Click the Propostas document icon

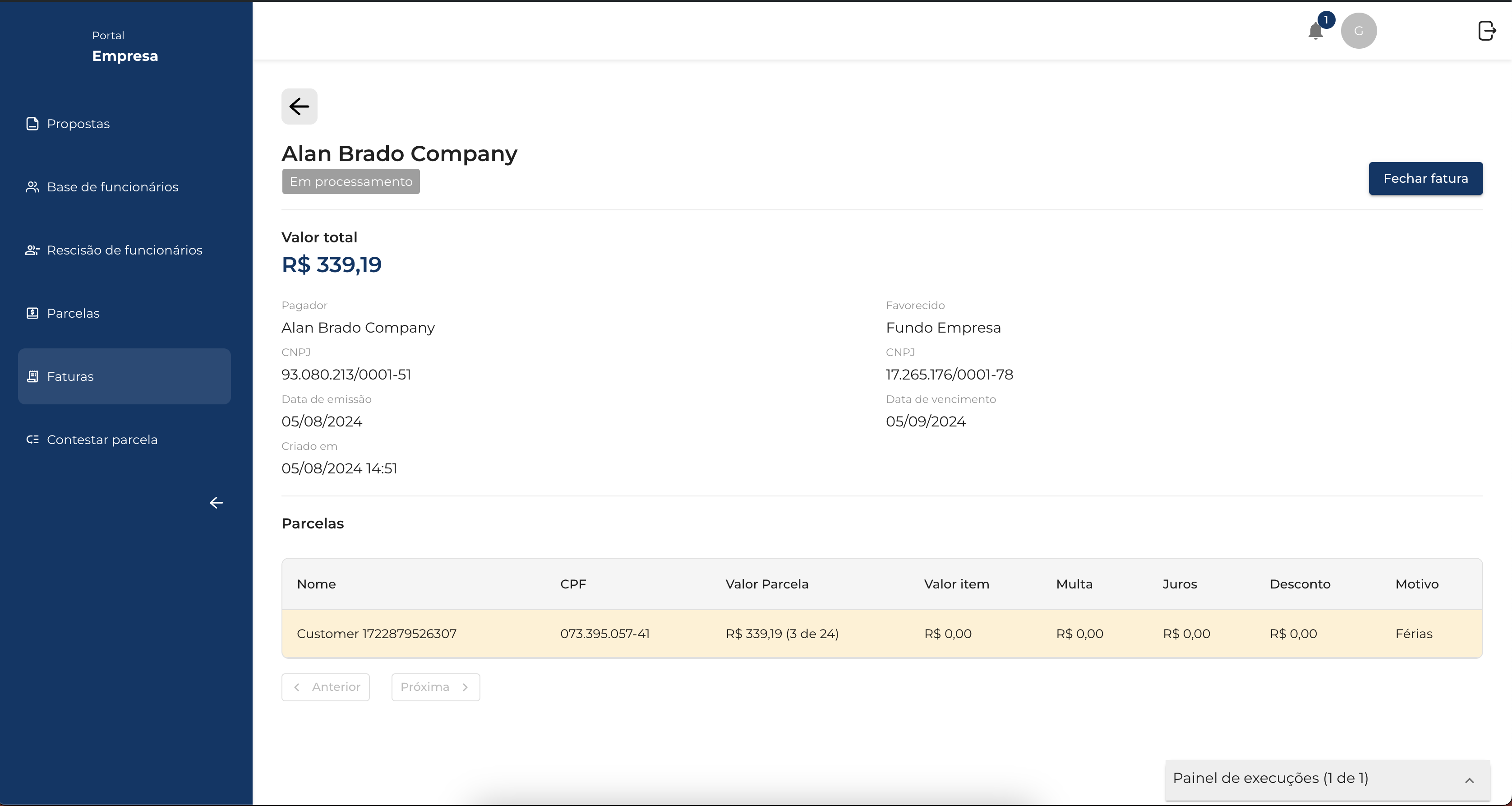coord(33,124)
